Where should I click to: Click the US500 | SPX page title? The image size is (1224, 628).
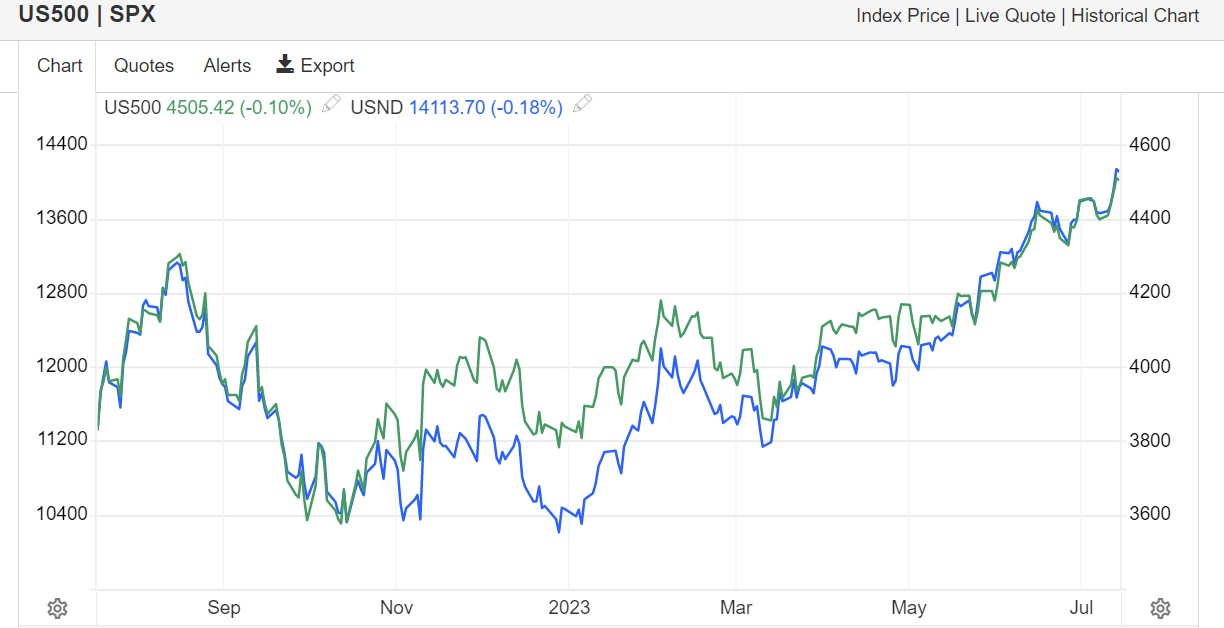[x=87, y=16]
